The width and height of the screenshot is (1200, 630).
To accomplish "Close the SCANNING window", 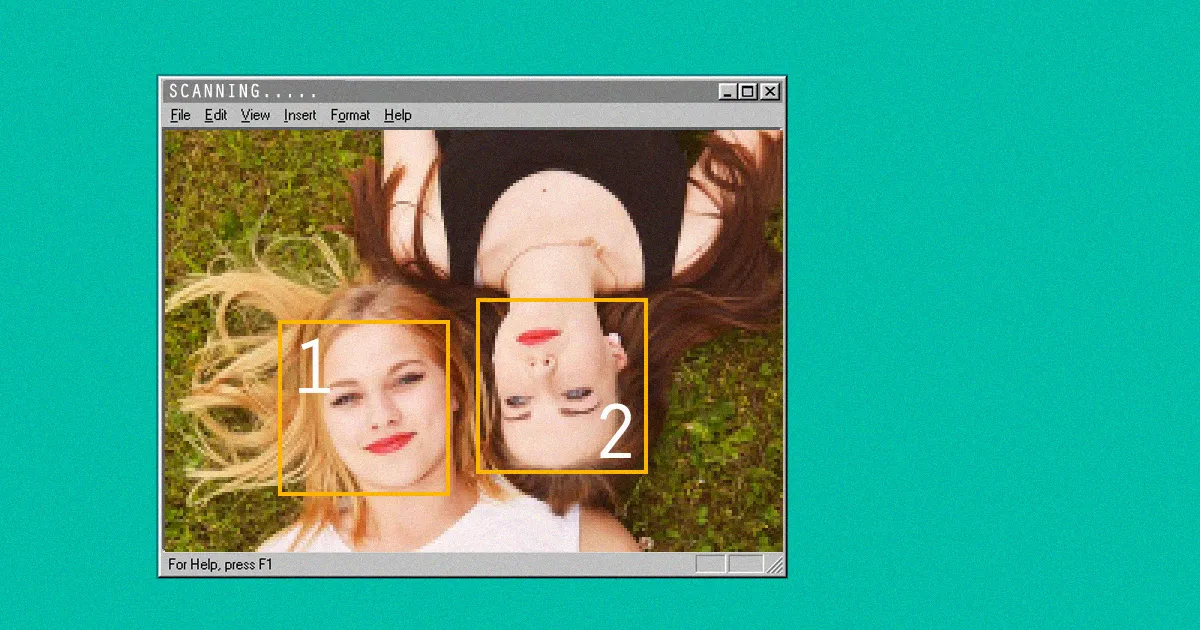I will (769, 91).
